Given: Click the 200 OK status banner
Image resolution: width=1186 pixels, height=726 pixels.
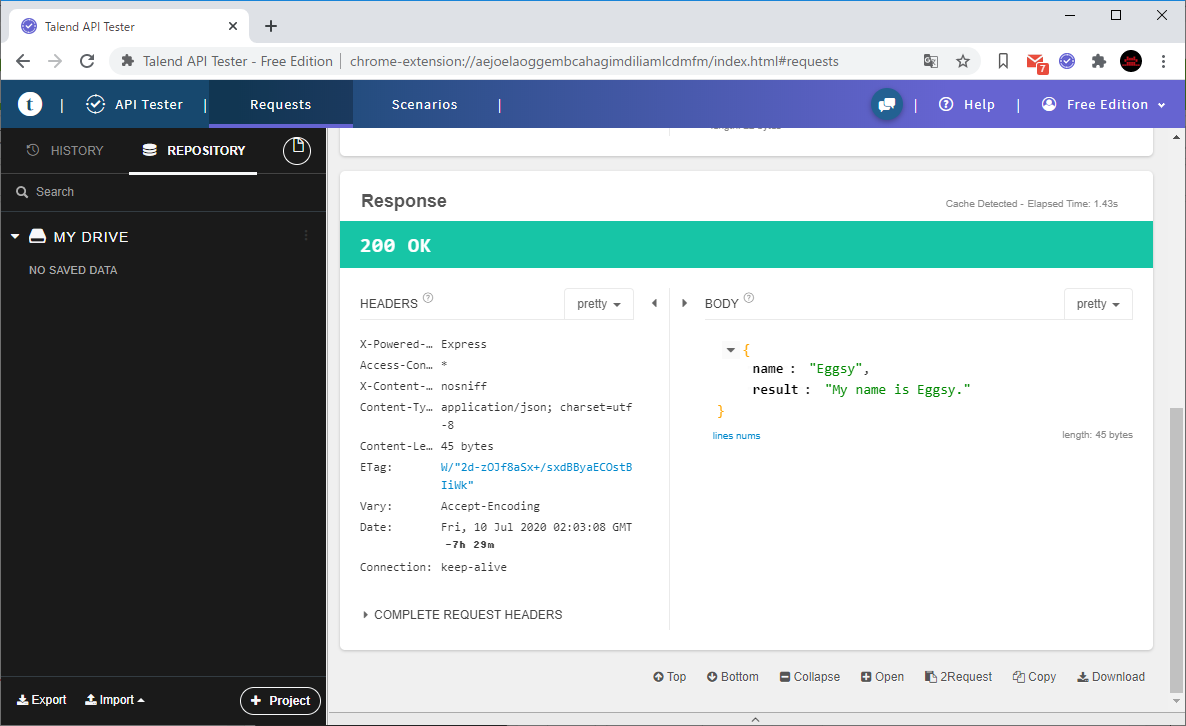Looking at the screenshot, I should click(746, 245).
